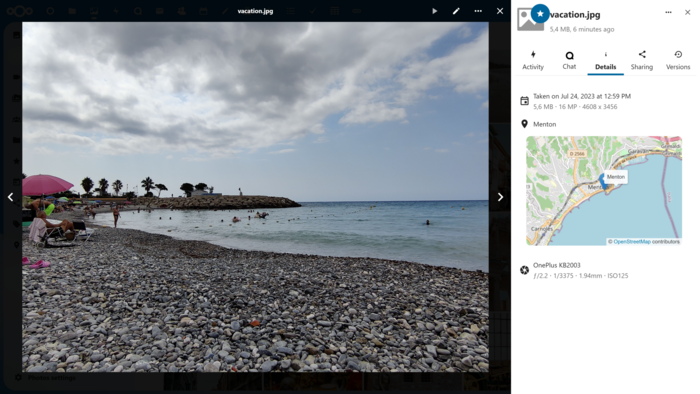The height and width of the screenshot is (394, 700).
Task: Select the Details tab
Action: pos(605,61)
